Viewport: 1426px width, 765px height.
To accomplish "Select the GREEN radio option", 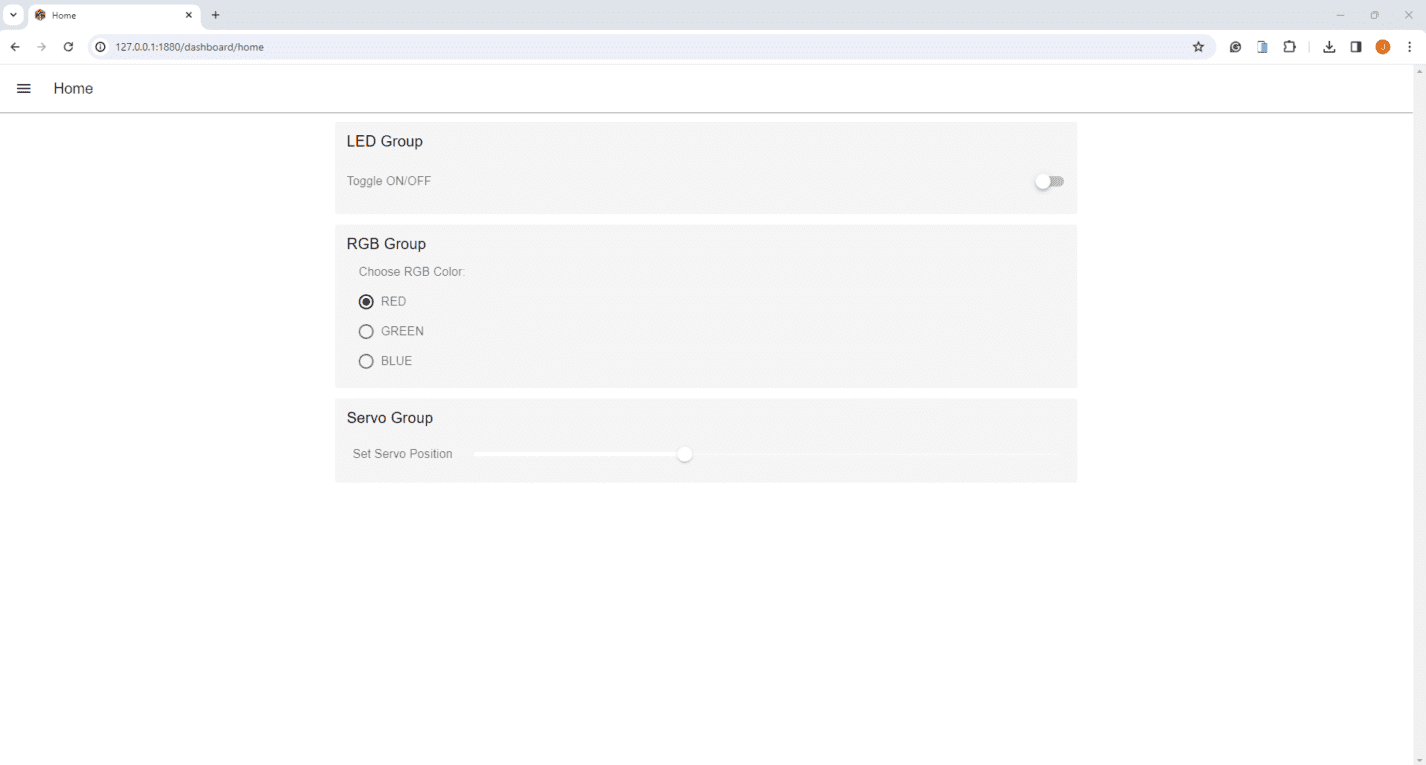I will [x=366, y=331].
